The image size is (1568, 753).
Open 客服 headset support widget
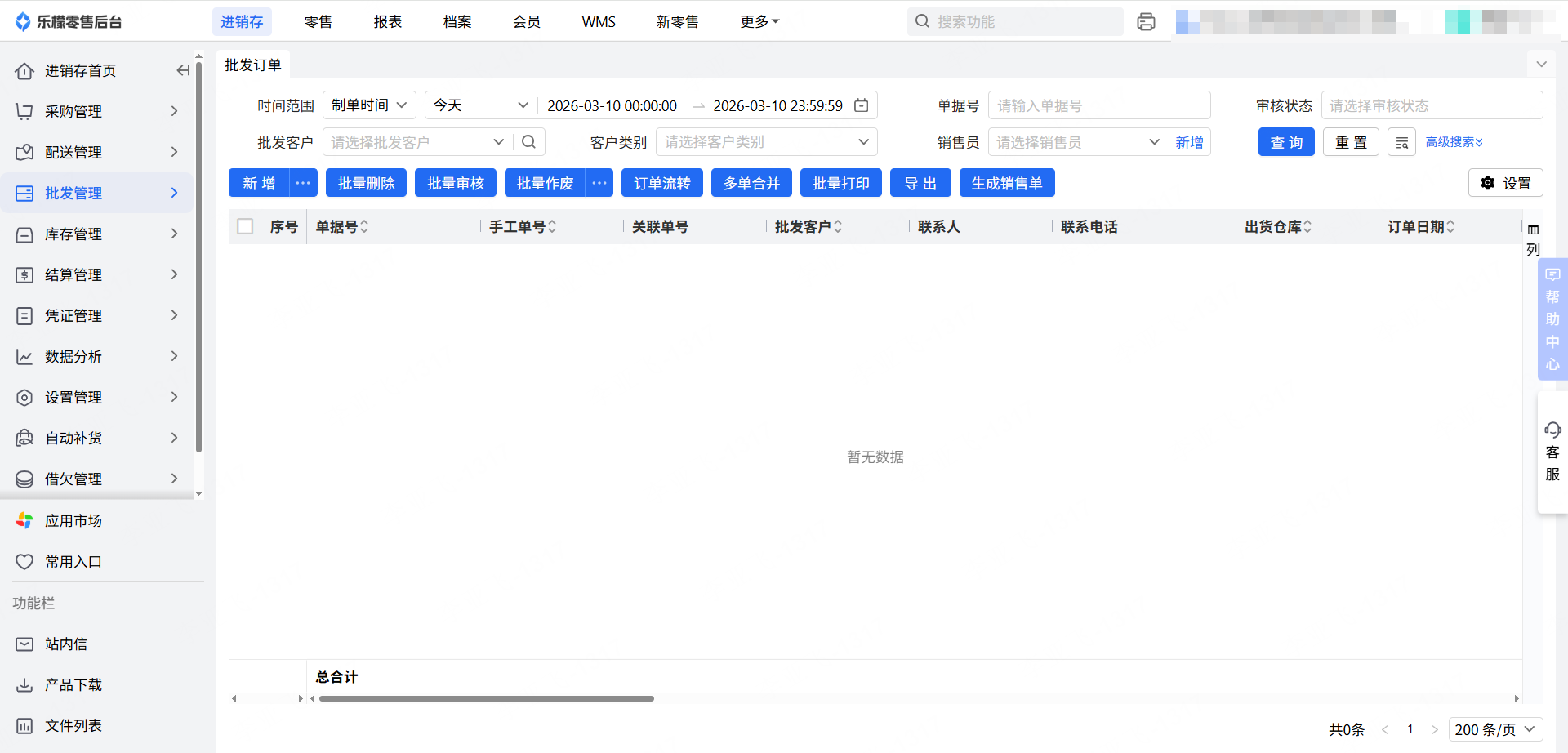click(x=1552, y=452)
